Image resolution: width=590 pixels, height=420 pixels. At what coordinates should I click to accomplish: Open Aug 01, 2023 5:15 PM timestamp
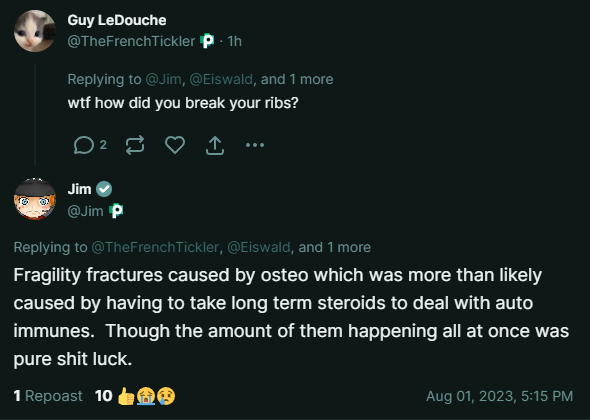pos(499,396)
